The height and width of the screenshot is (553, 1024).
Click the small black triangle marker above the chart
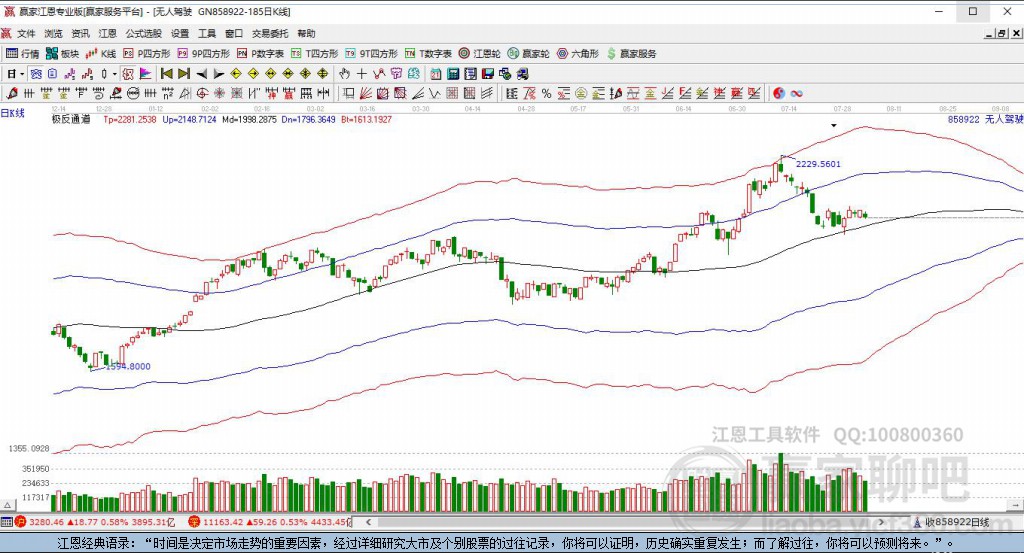pos(834,125)
